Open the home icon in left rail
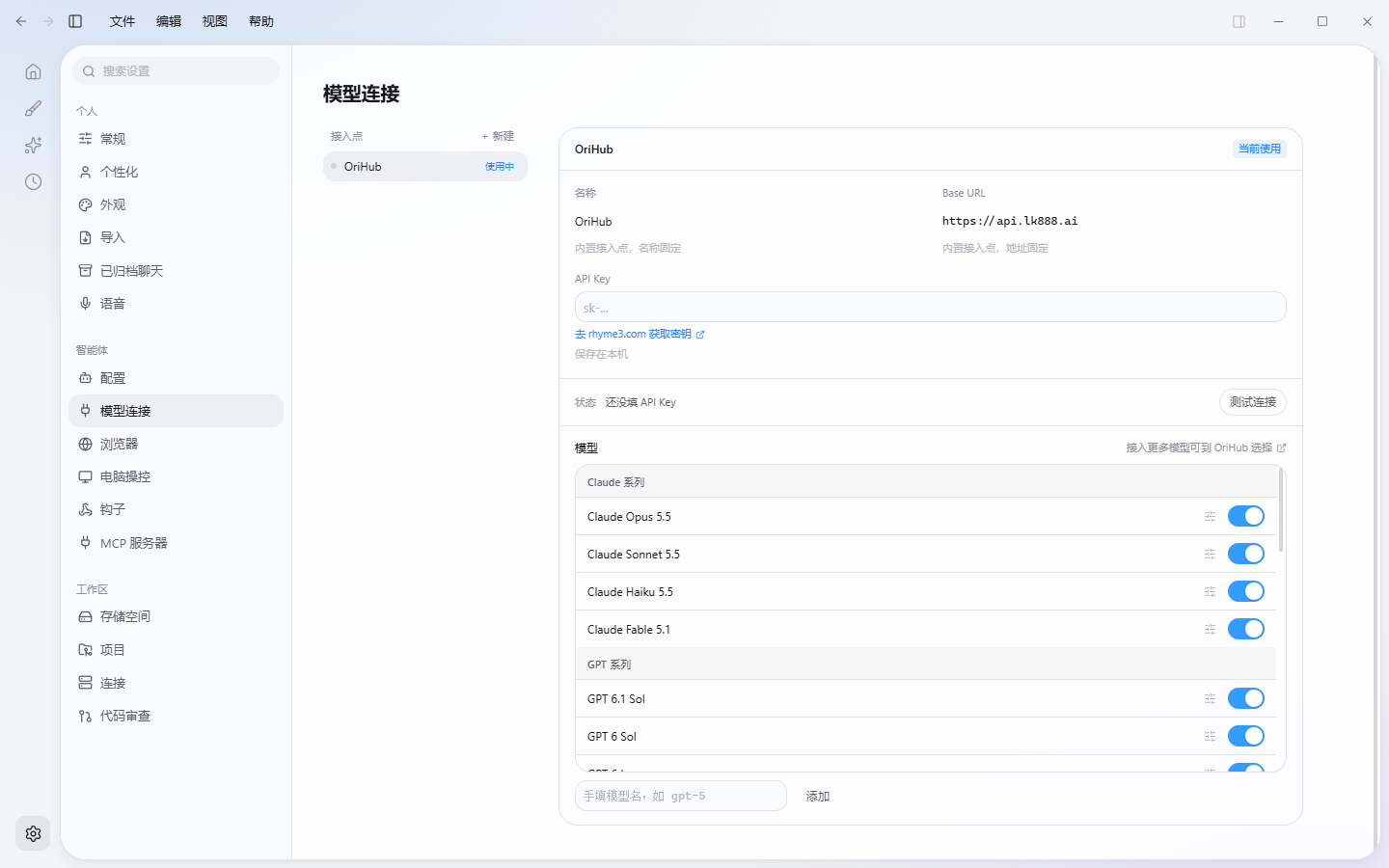 (x=33, y=71)
